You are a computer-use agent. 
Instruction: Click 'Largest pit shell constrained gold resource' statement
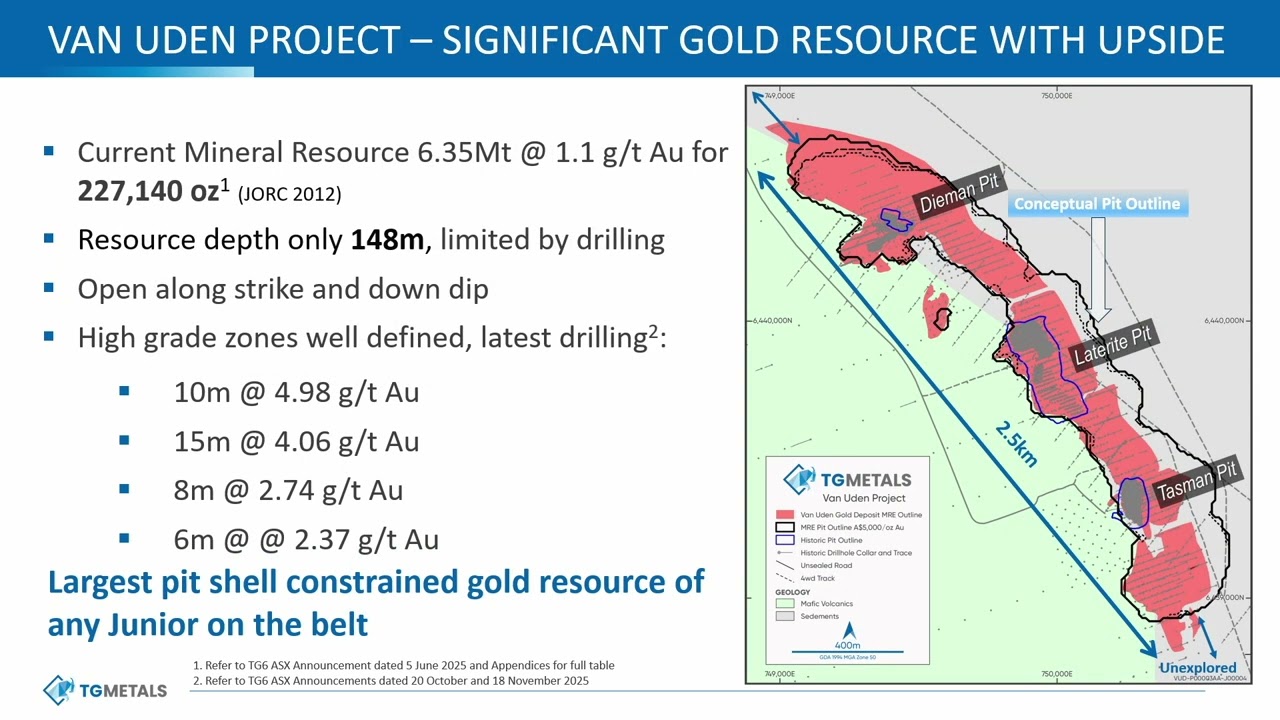[376, 603]
